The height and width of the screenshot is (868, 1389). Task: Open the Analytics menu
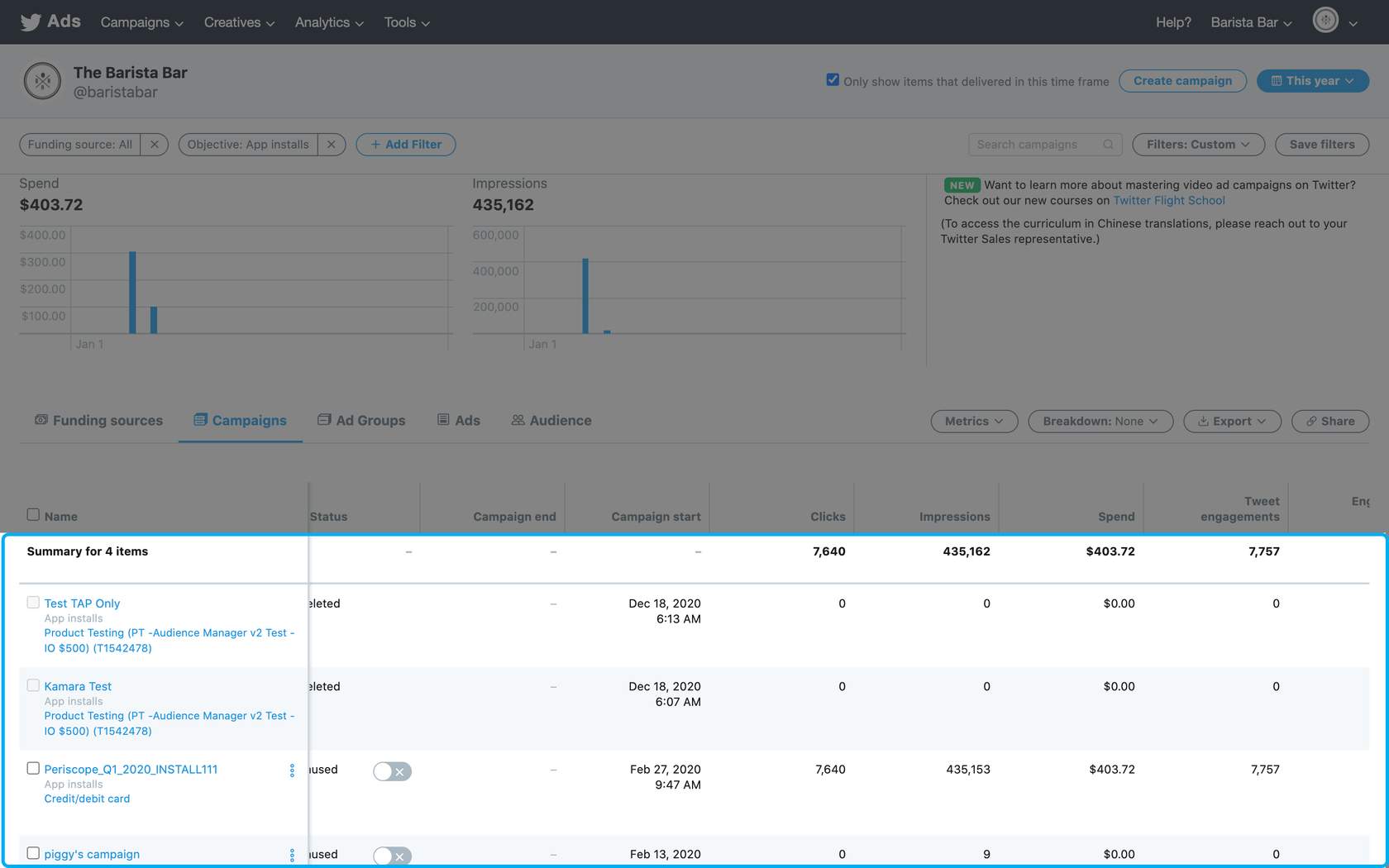329,22
